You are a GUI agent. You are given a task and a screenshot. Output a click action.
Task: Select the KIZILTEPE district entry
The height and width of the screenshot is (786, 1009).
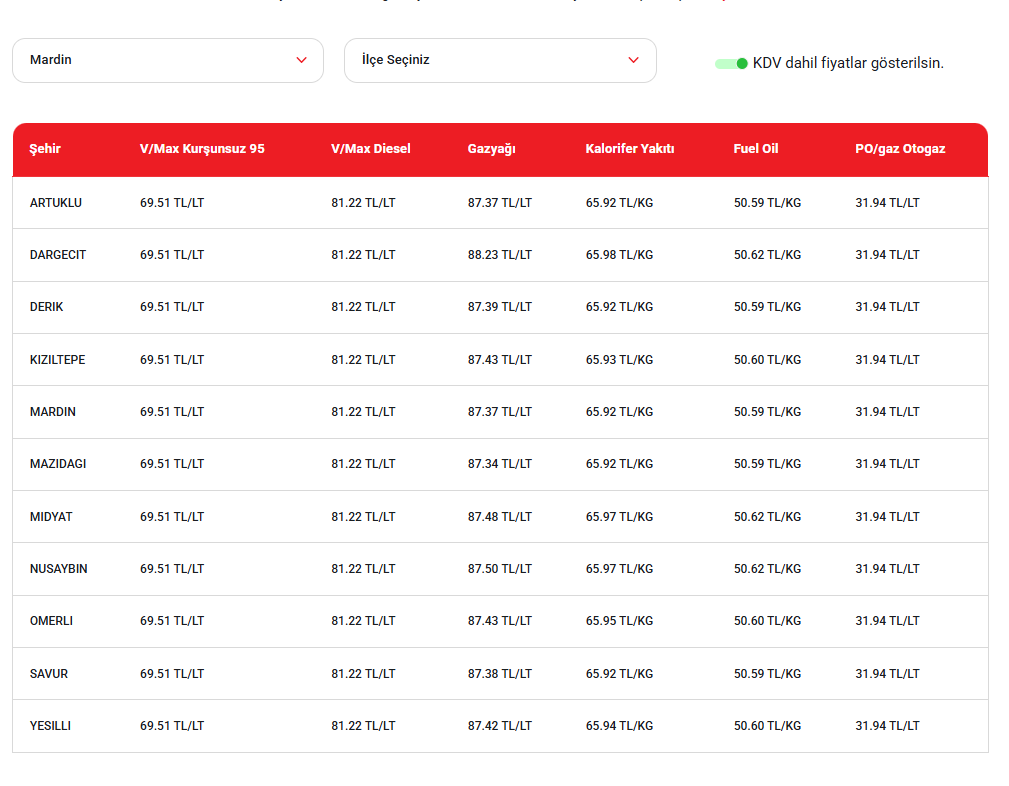click(x=500, y=360)
